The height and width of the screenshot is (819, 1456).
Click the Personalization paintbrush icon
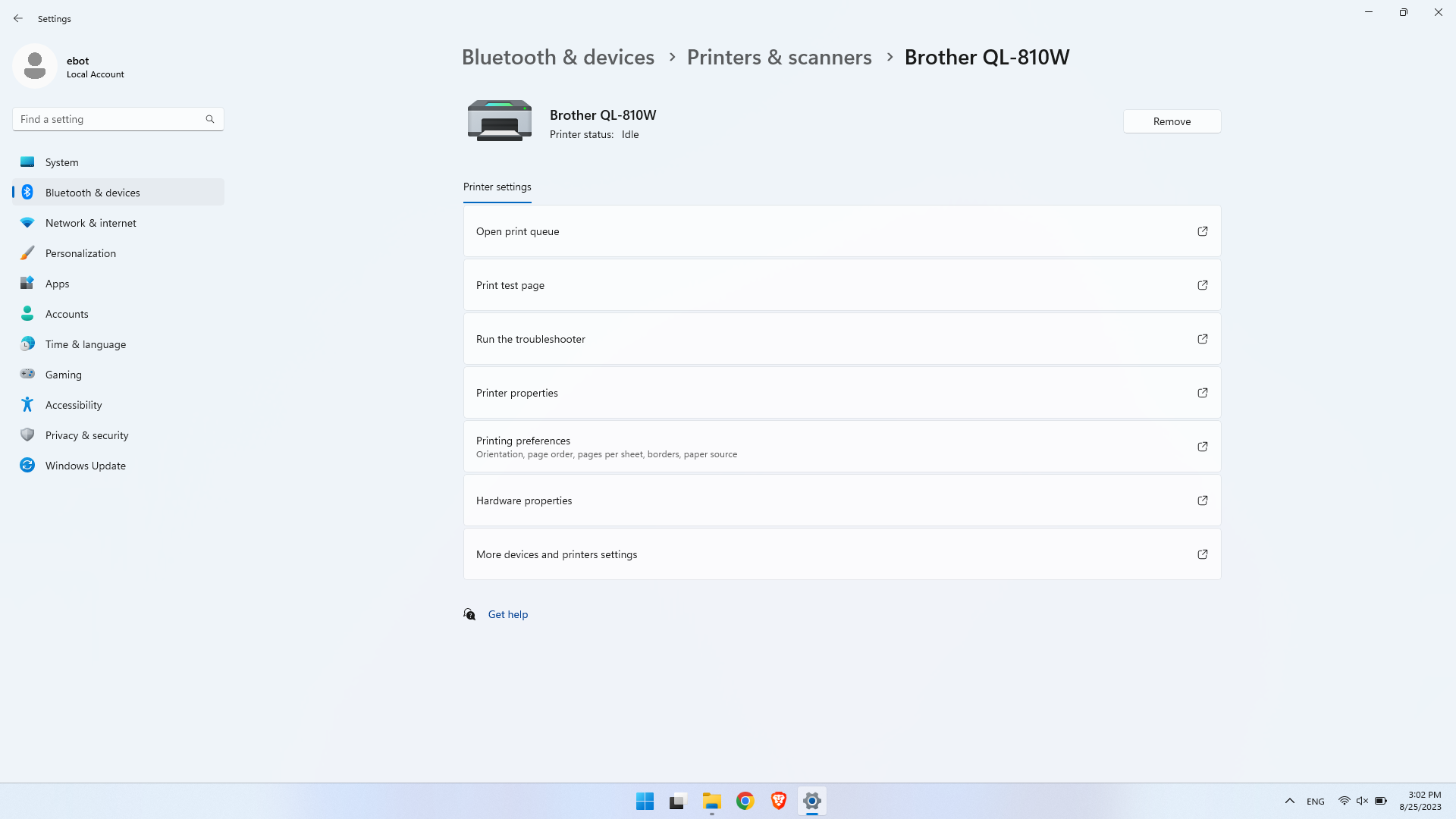pyautogui.click(x=27, y=253)
